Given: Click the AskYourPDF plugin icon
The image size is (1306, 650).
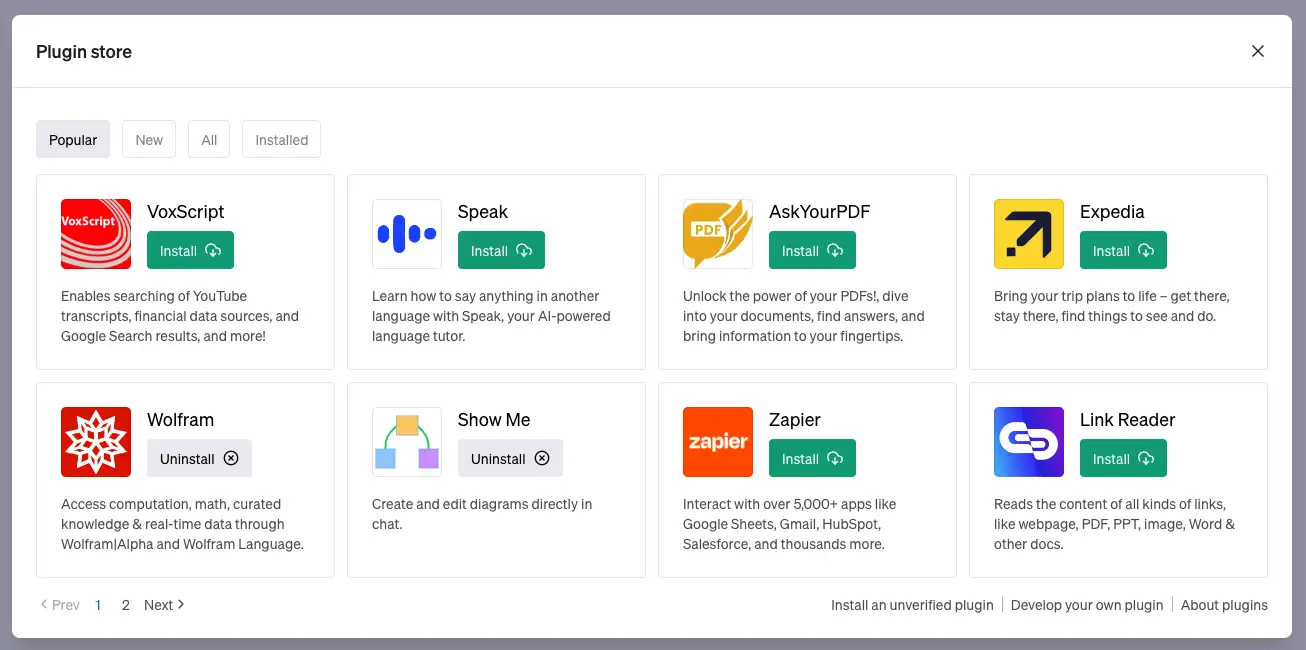Looking at the screenshot, I should pyautogui.click(x=717, y=233).
